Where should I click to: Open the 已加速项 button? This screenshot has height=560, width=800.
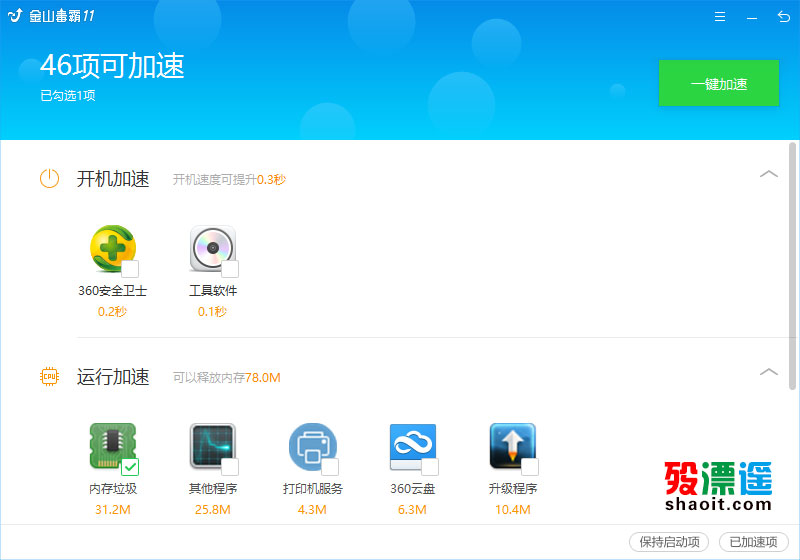pyautogui.click(x=754, y=542)
